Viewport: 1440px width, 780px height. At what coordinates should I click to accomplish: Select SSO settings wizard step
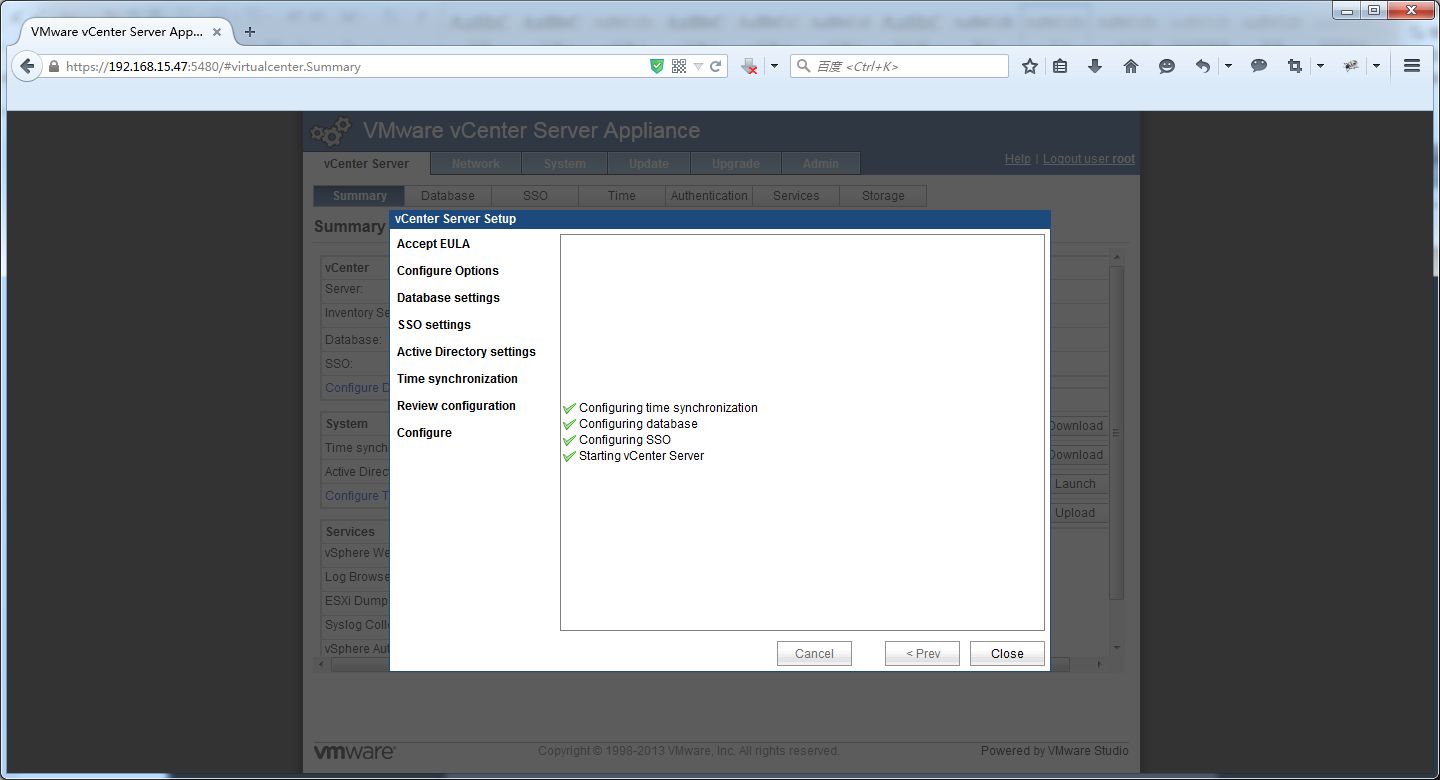(x=434, y=325)
